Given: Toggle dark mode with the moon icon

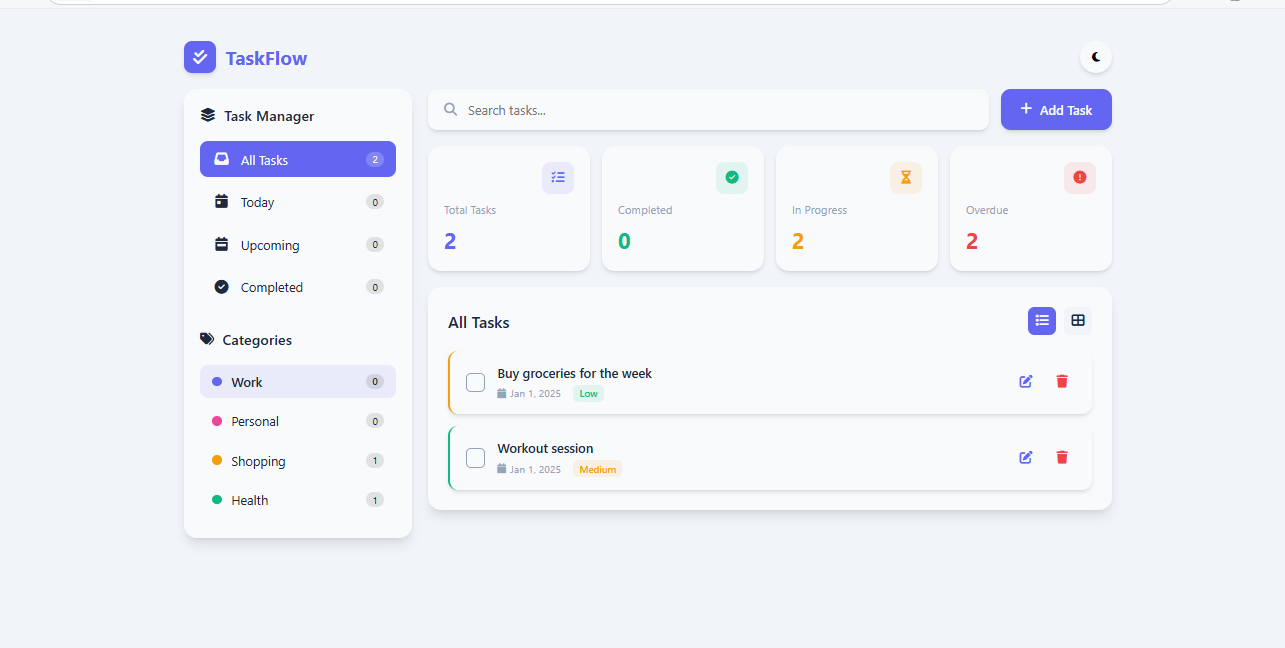Looking at the screenshot, I should [1096, 57].
